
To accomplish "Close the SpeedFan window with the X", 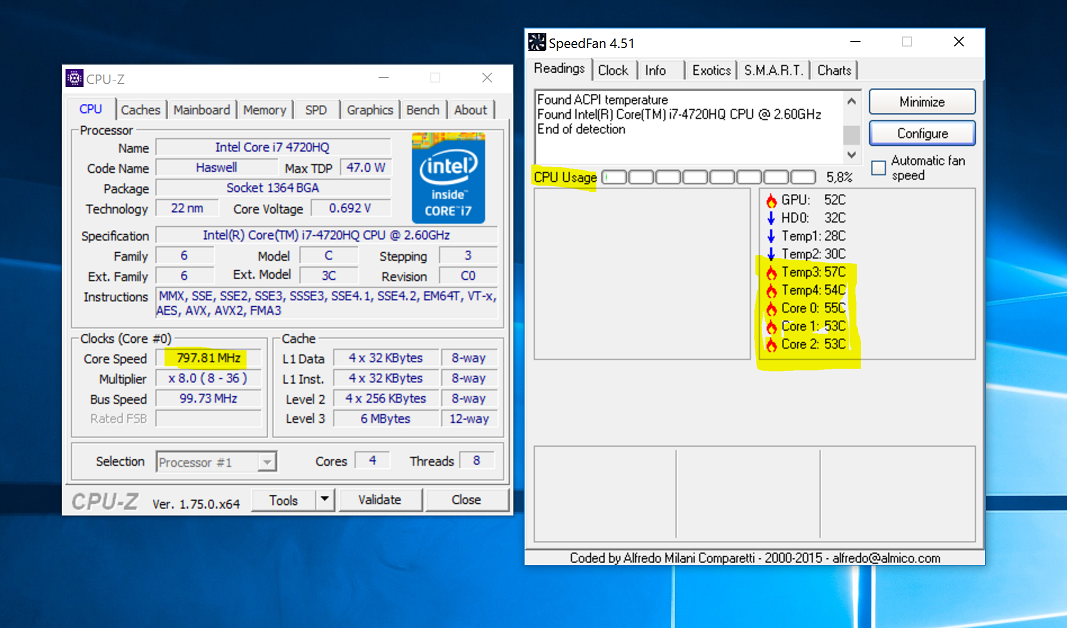I will 959,42.
